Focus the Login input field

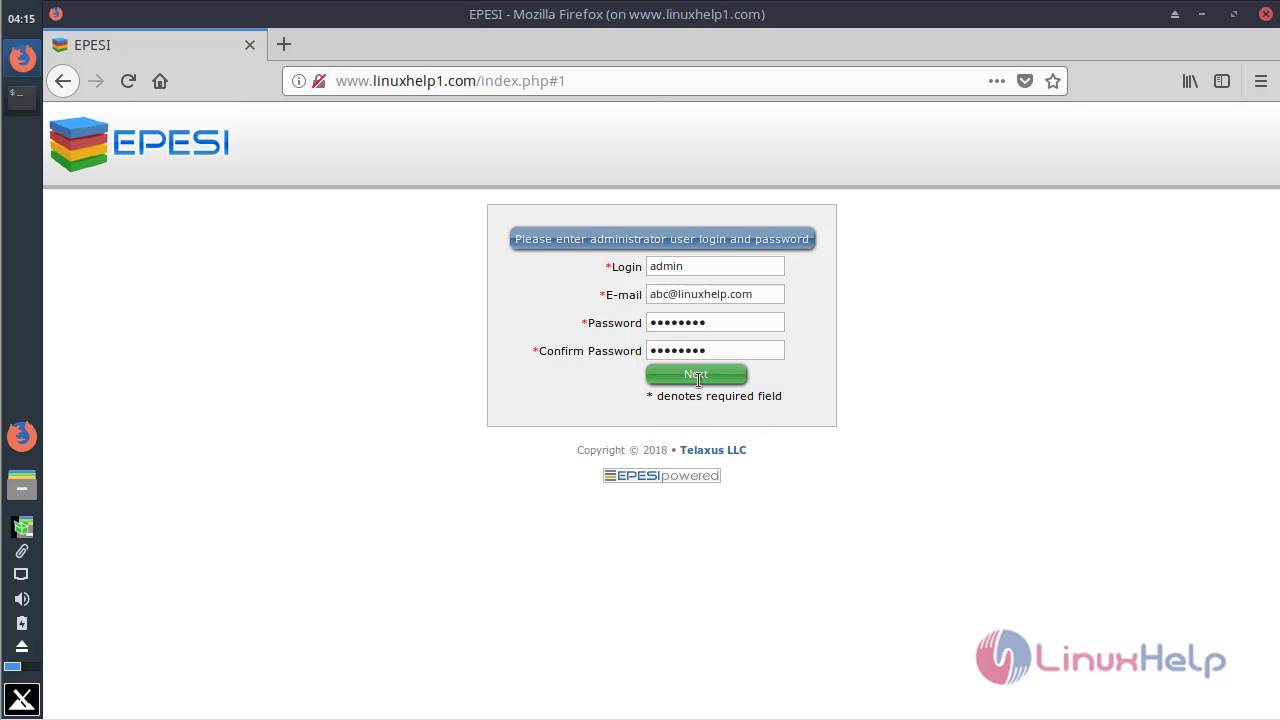pos(715,266)
